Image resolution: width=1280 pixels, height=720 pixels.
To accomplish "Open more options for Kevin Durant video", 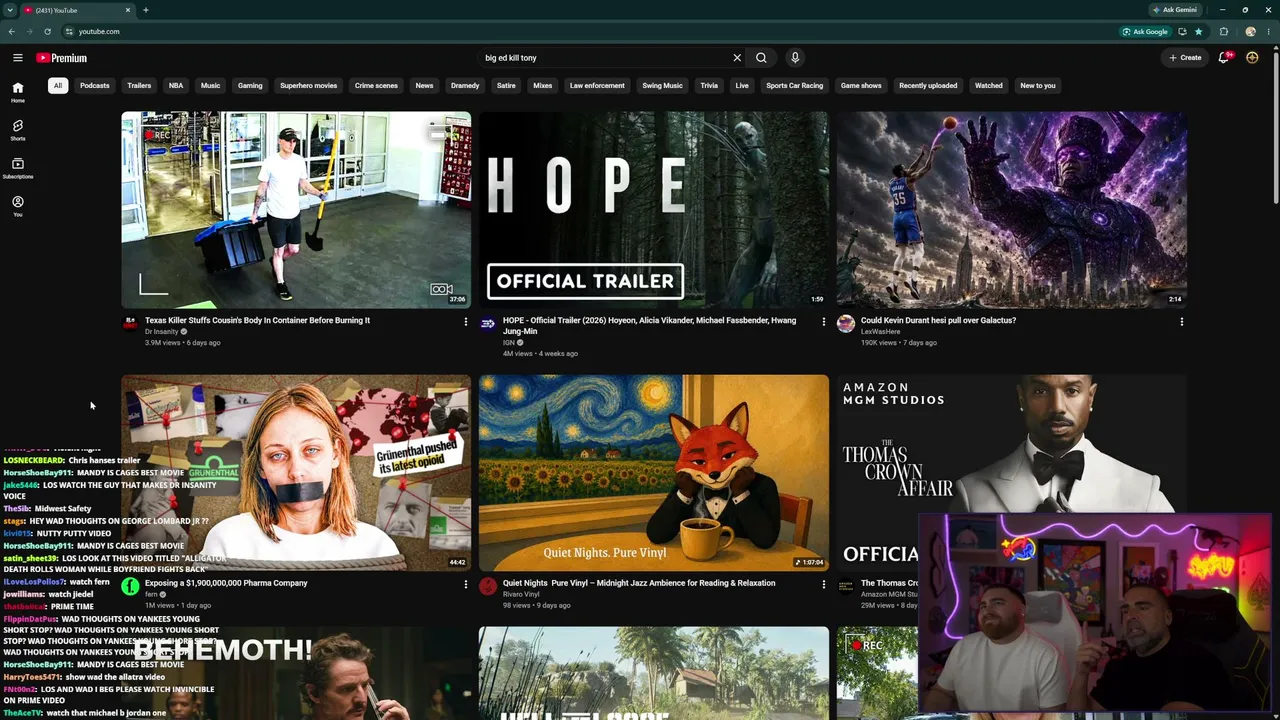I will click(1181, 322).
